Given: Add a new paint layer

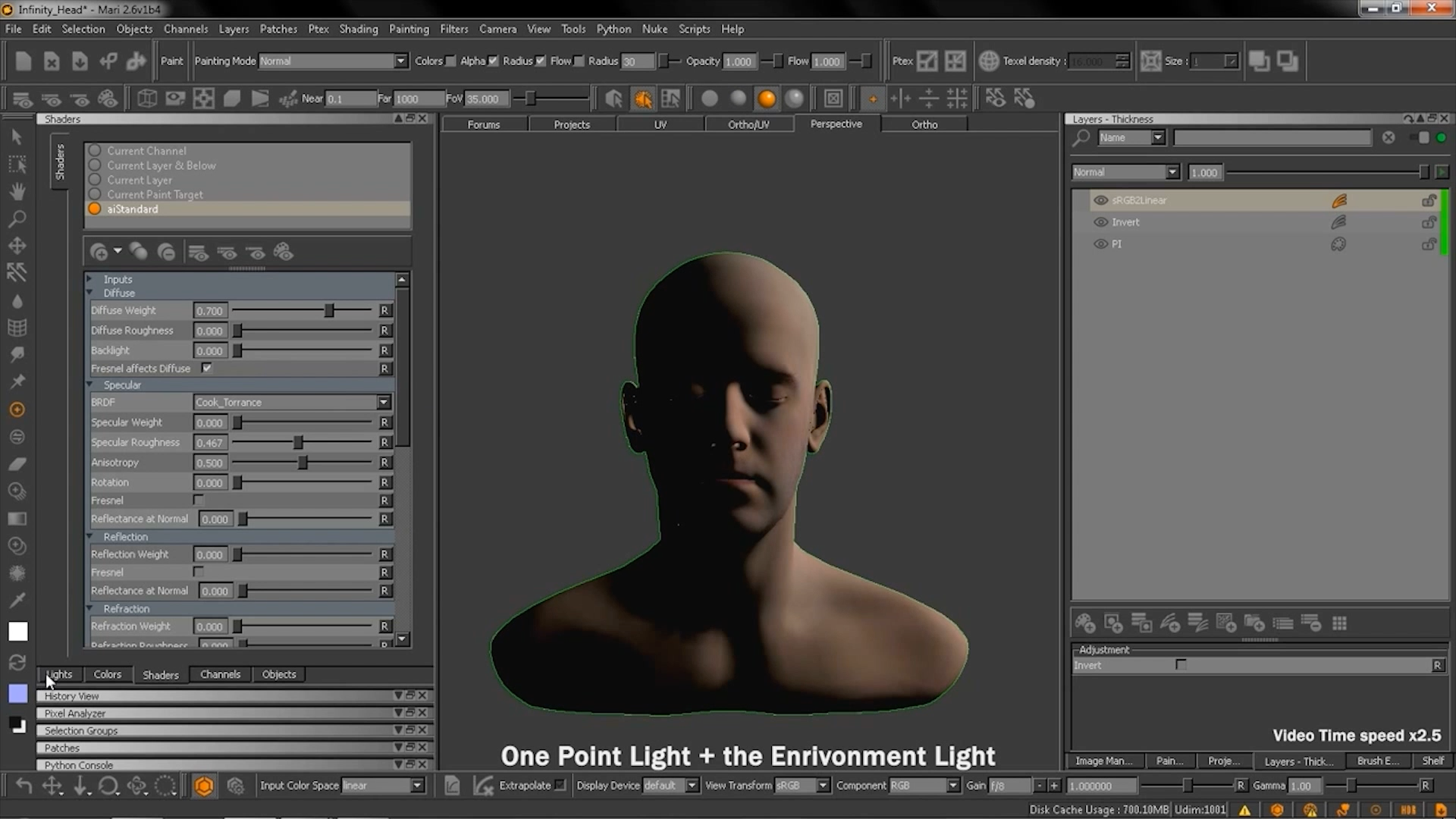Looking at the screenshot, I should [x=1084, y=623].
